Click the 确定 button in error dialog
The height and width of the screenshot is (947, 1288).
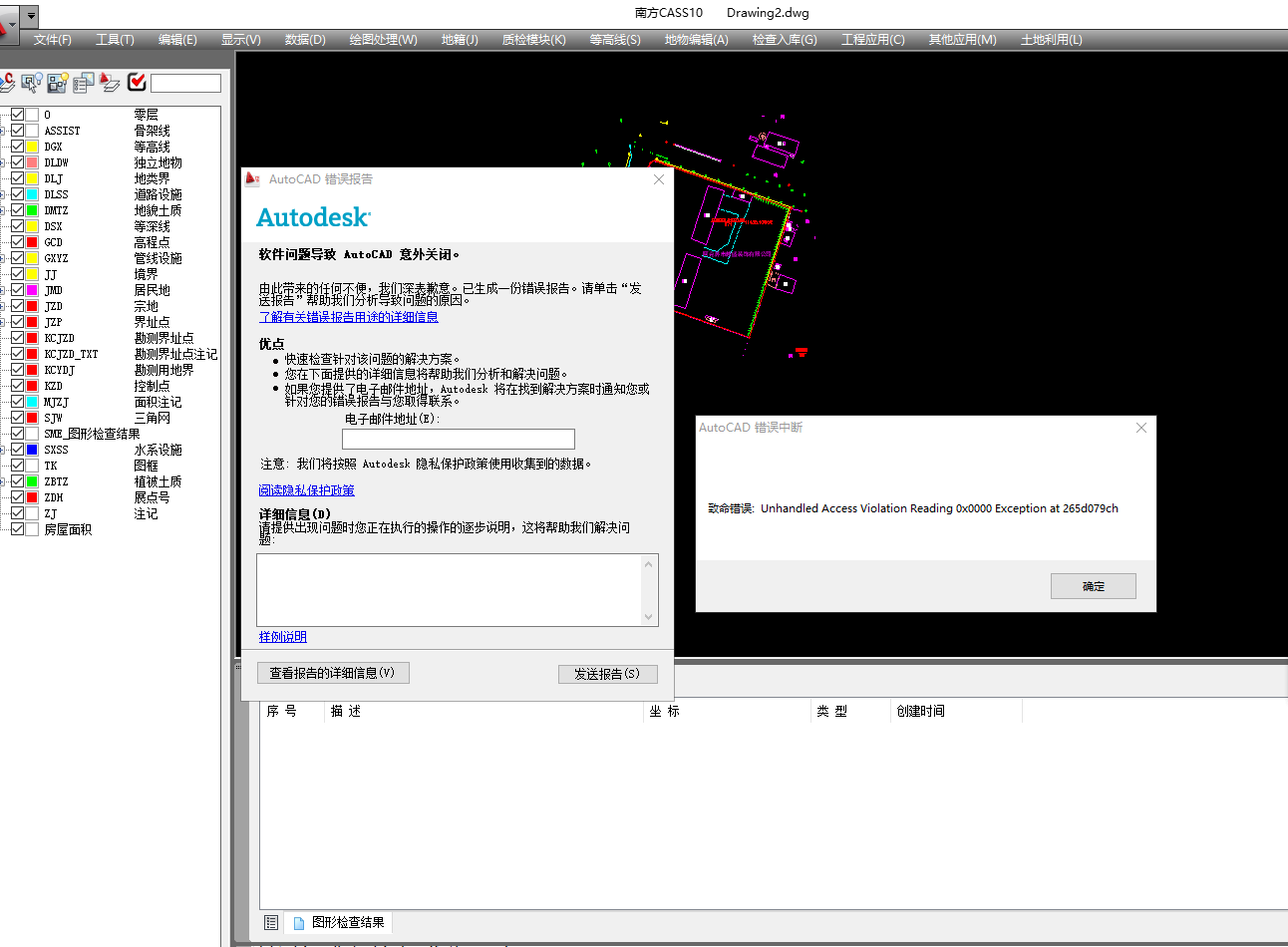click(x=1094, y=586)
